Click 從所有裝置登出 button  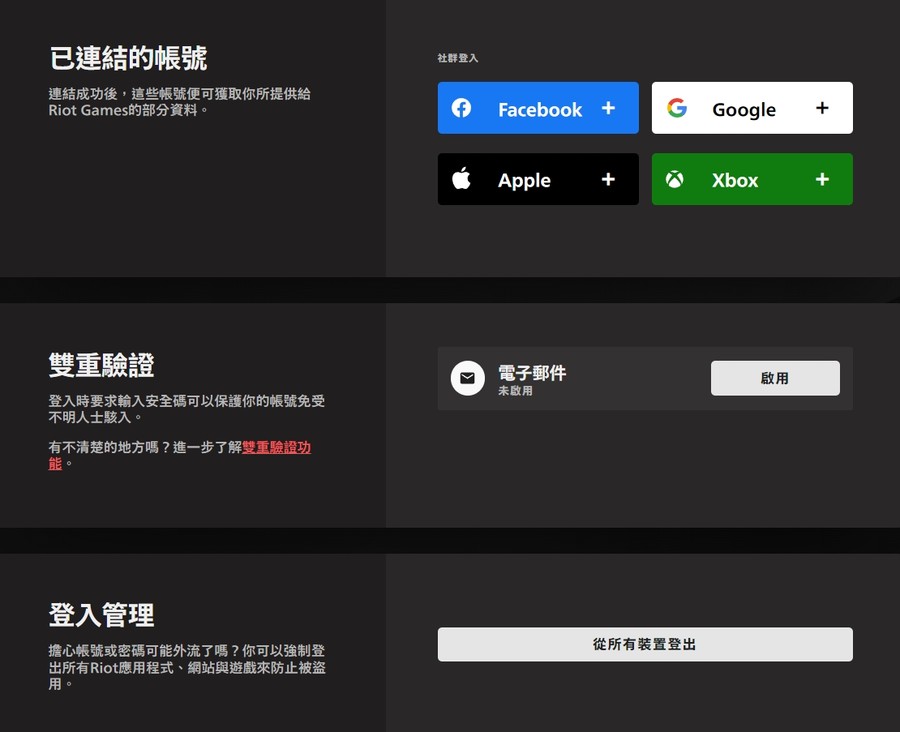(x=645, y=644)
